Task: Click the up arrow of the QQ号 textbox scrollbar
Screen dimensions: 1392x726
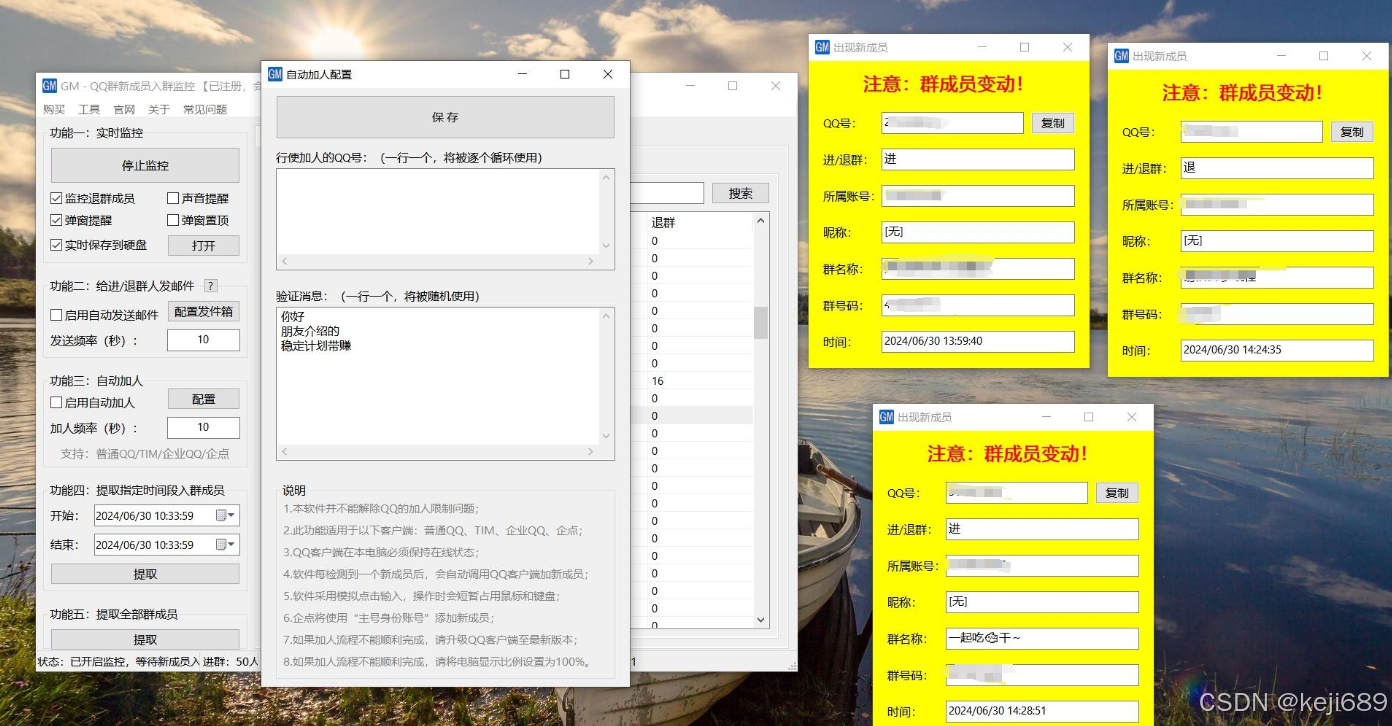Action: [606, 178]
